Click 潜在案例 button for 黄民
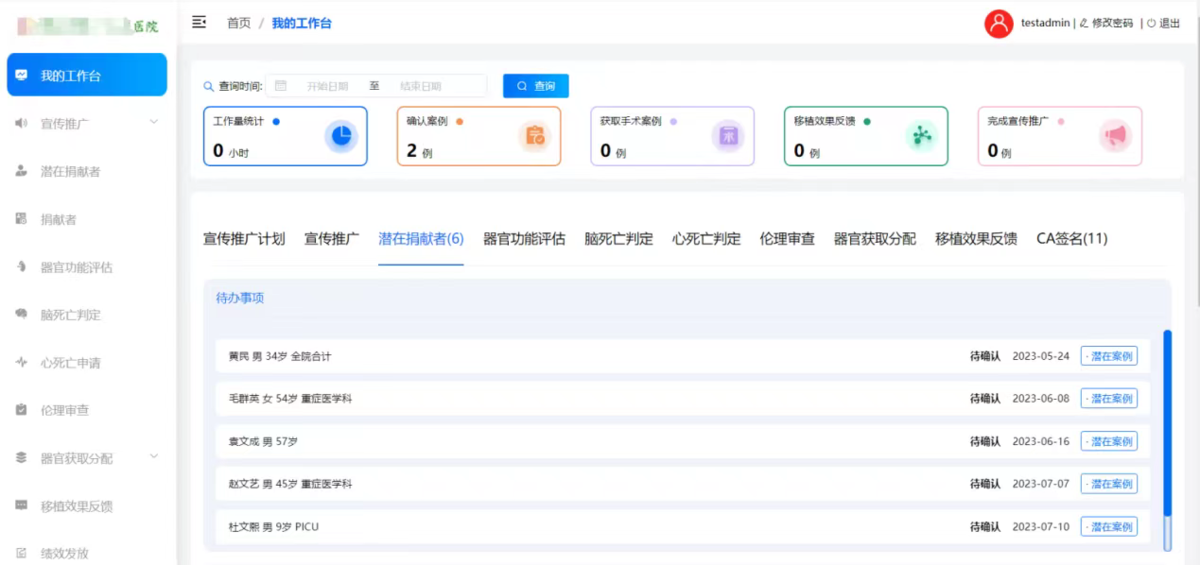The height and width of the screenshot is (565, 1200). [1109, 356]
